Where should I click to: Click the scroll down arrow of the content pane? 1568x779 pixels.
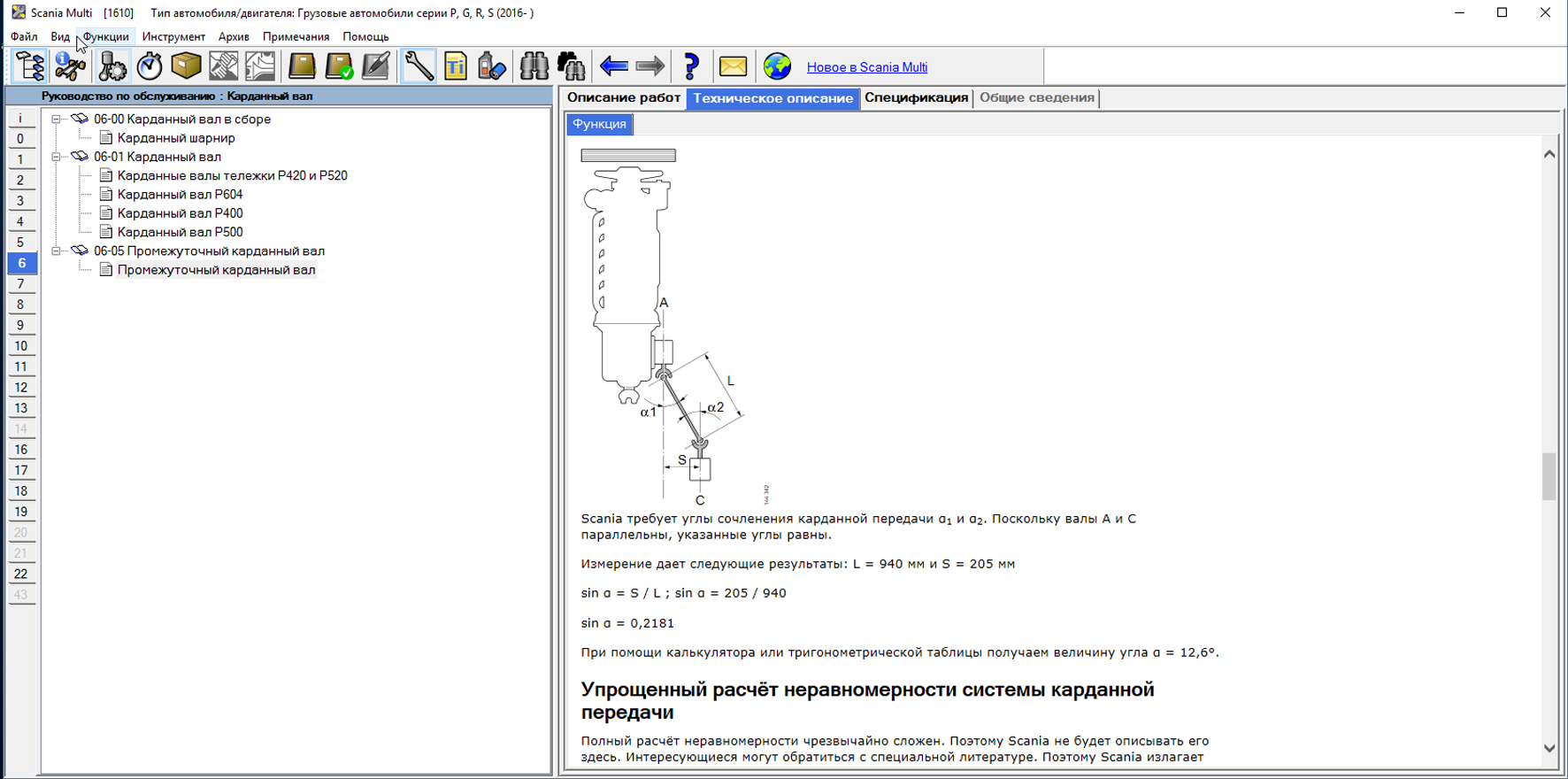coord(1549,748)
